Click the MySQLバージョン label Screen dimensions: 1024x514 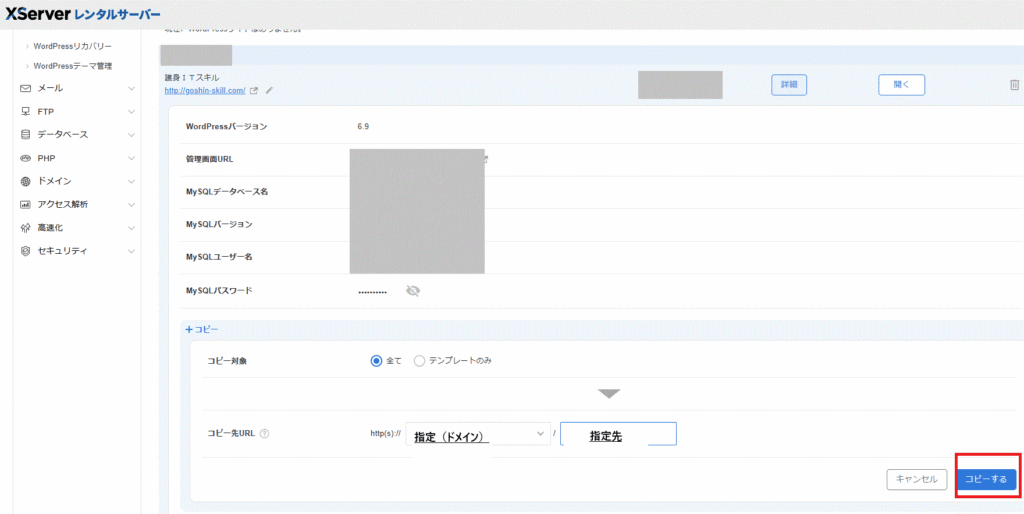[x=219, y=225]
